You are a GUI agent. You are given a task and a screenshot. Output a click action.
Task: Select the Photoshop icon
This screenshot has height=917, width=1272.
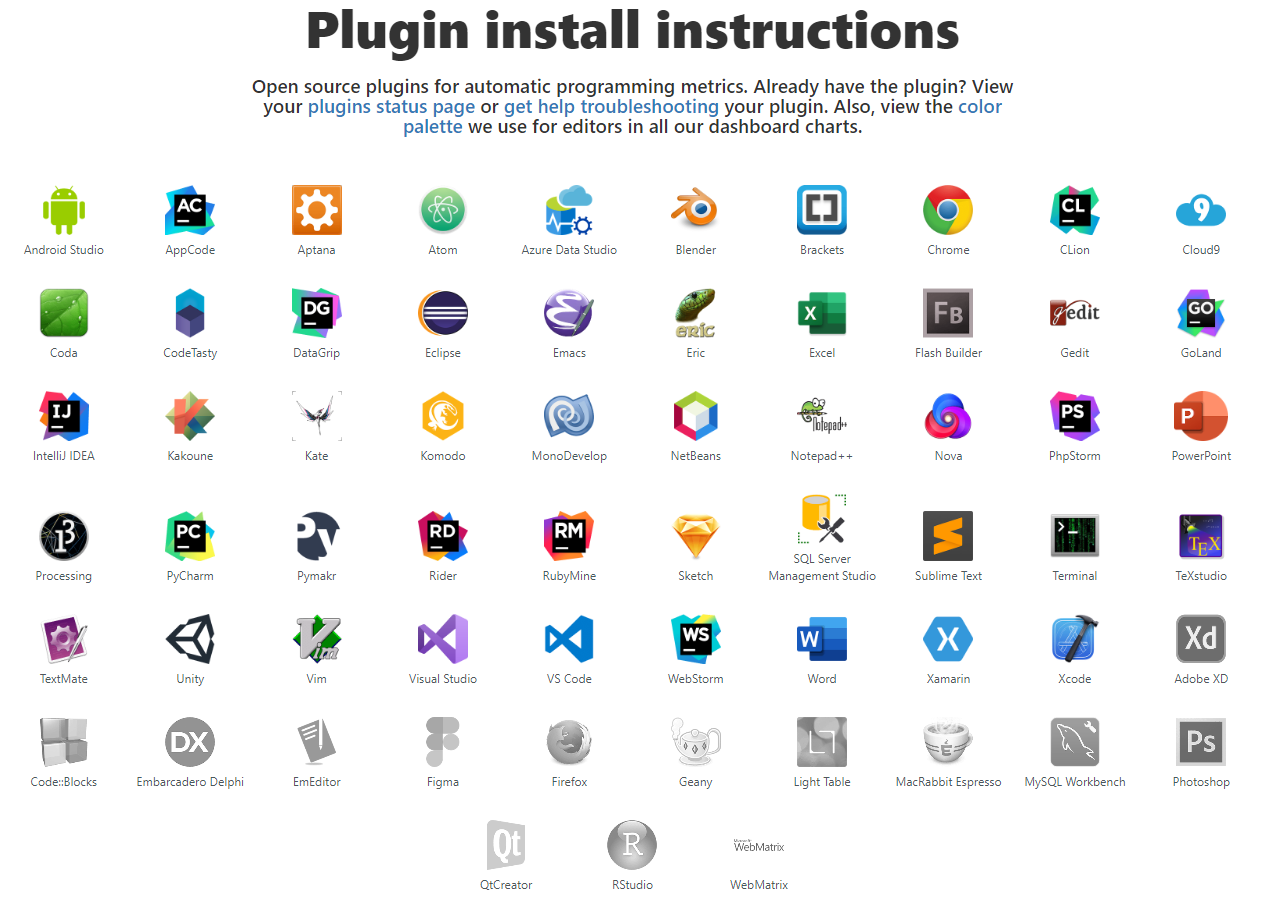click(x=1201, y=742)
